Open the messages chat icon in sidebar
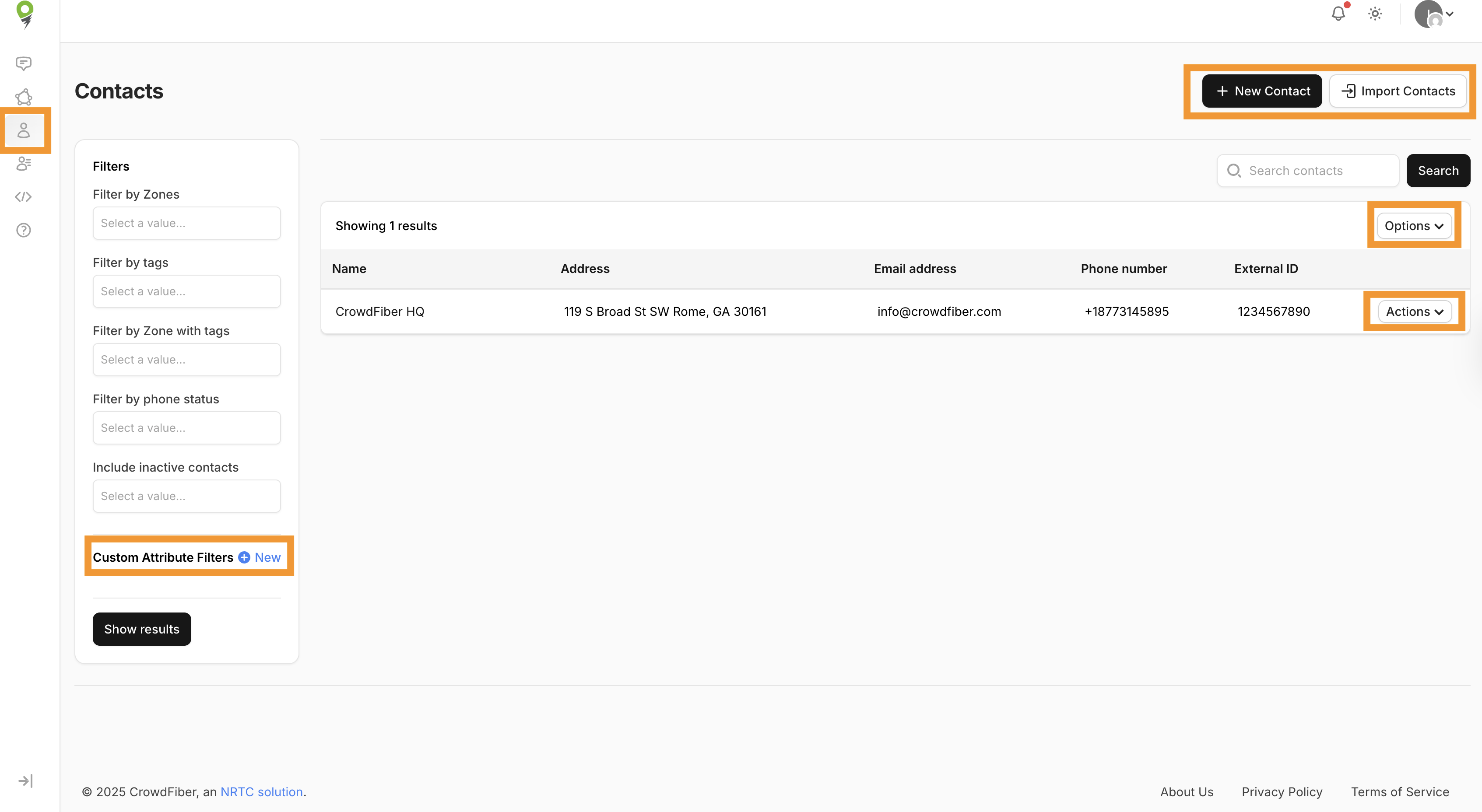 [x=24, y=63]
